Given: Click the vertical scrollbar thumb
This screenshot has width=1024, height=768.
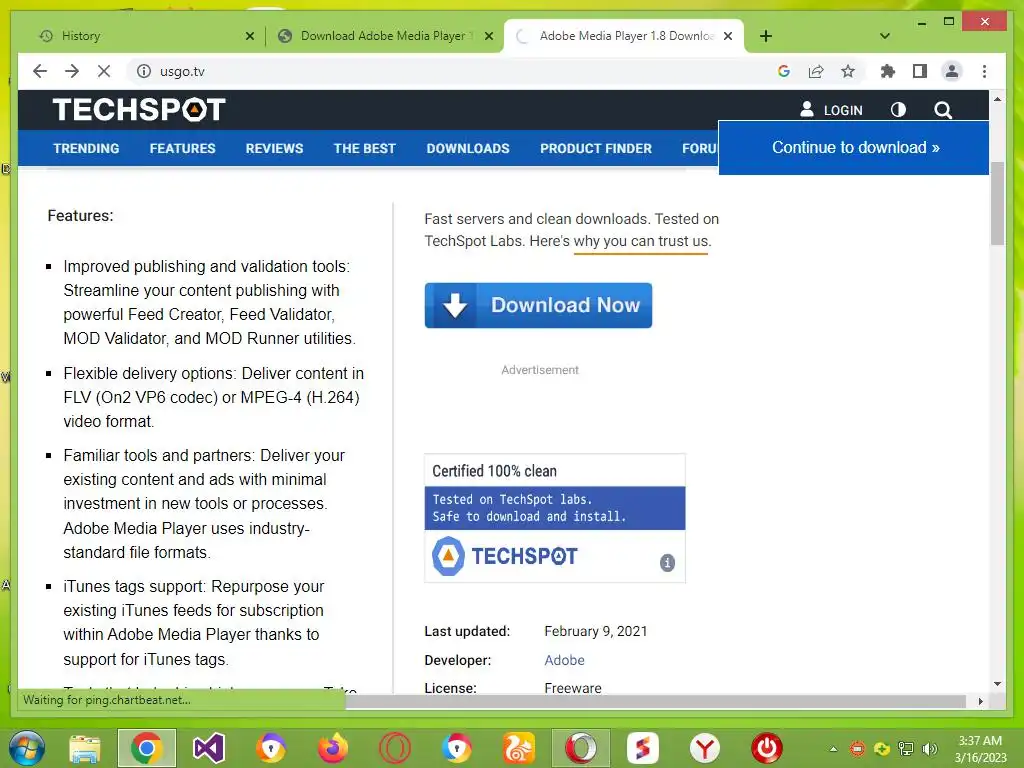Looking at the screenshot, I should 997,203.
